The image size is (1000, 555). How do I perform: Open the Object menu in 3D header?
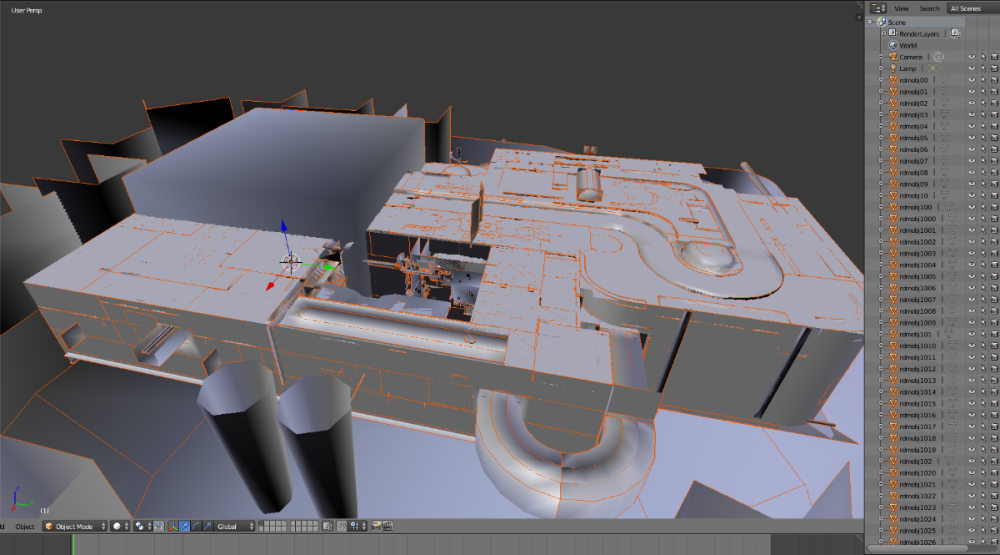click(24, 526)
